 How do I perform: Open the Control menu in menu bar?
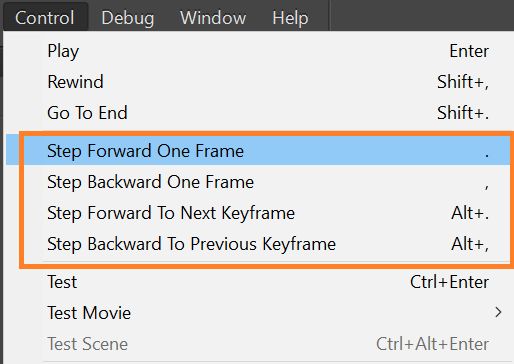tap(45, 17)
